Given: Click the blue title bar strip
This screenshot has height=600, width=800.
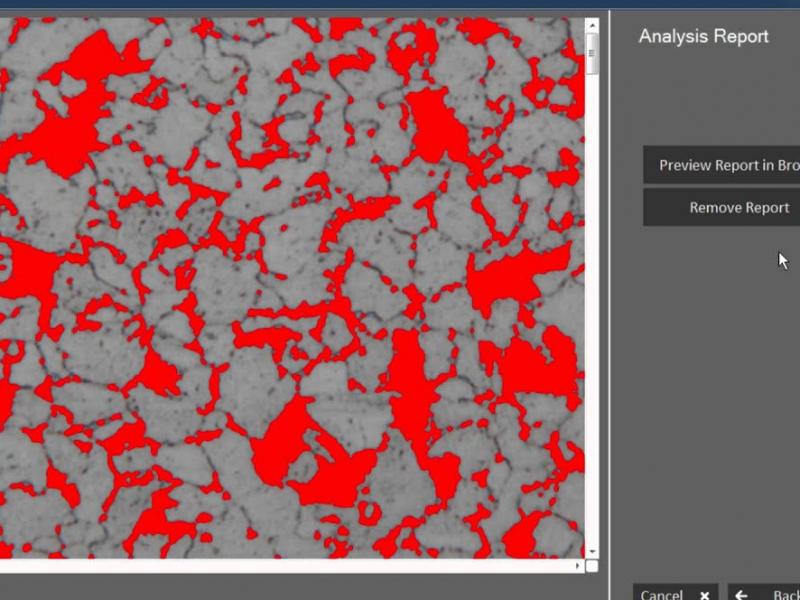Looking at the screenshot, I should 400,4.
